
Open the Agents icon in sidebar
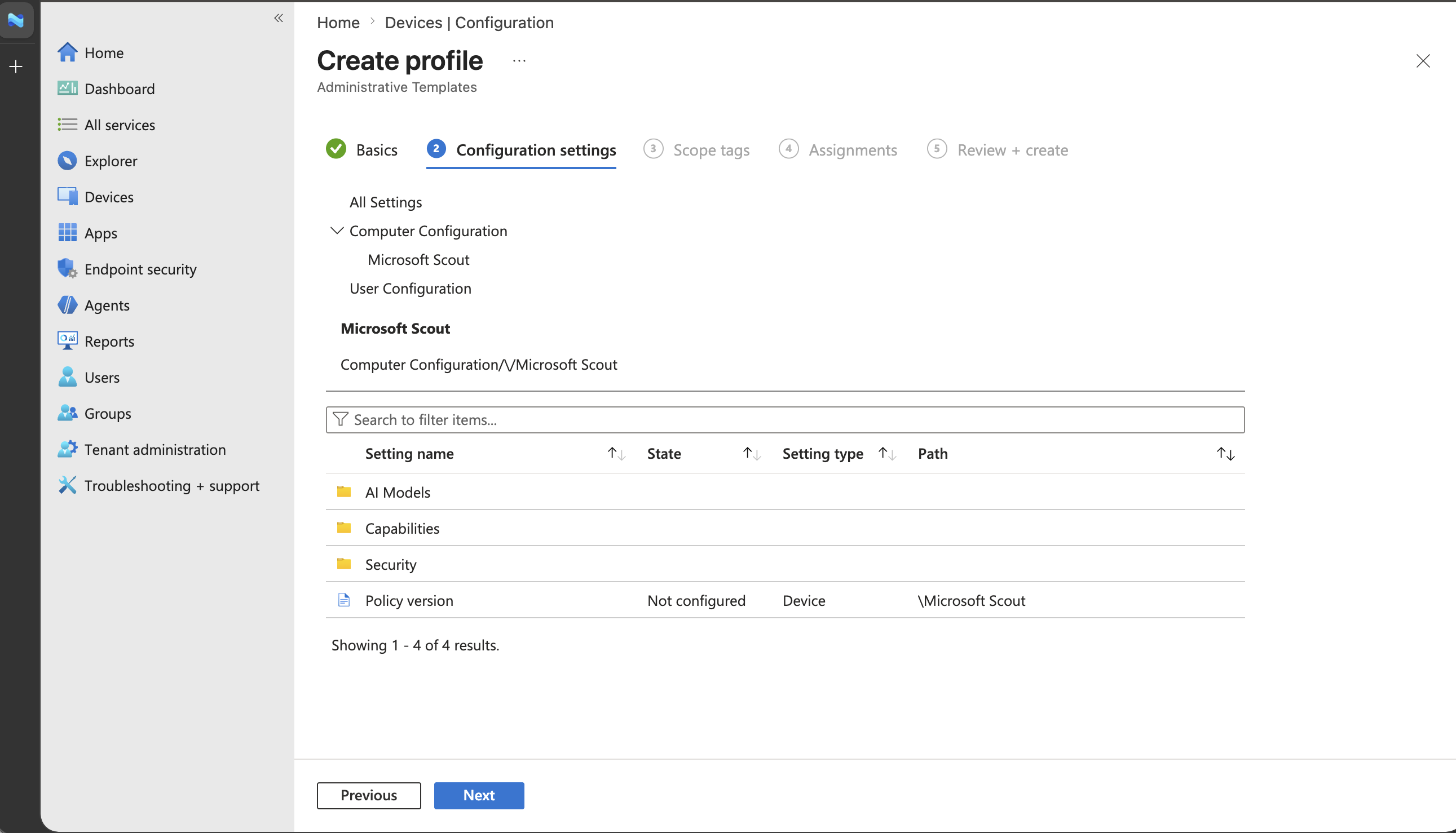pyautogui.click(x=67, y=305)
